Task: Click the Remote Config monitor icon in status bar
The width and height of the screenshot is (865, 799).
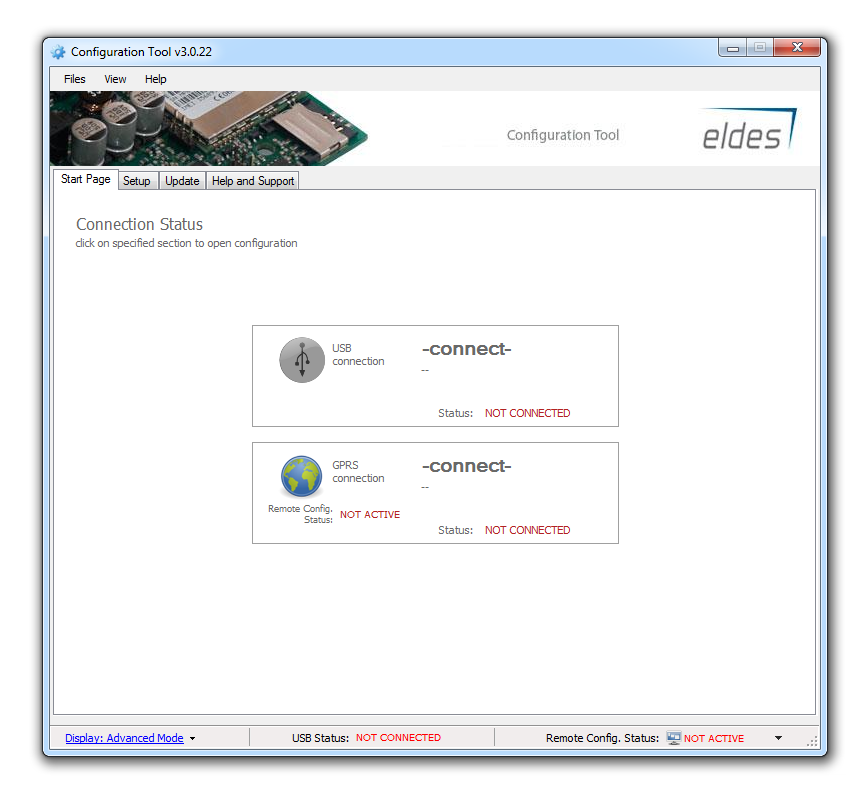Action: (673, 738)
